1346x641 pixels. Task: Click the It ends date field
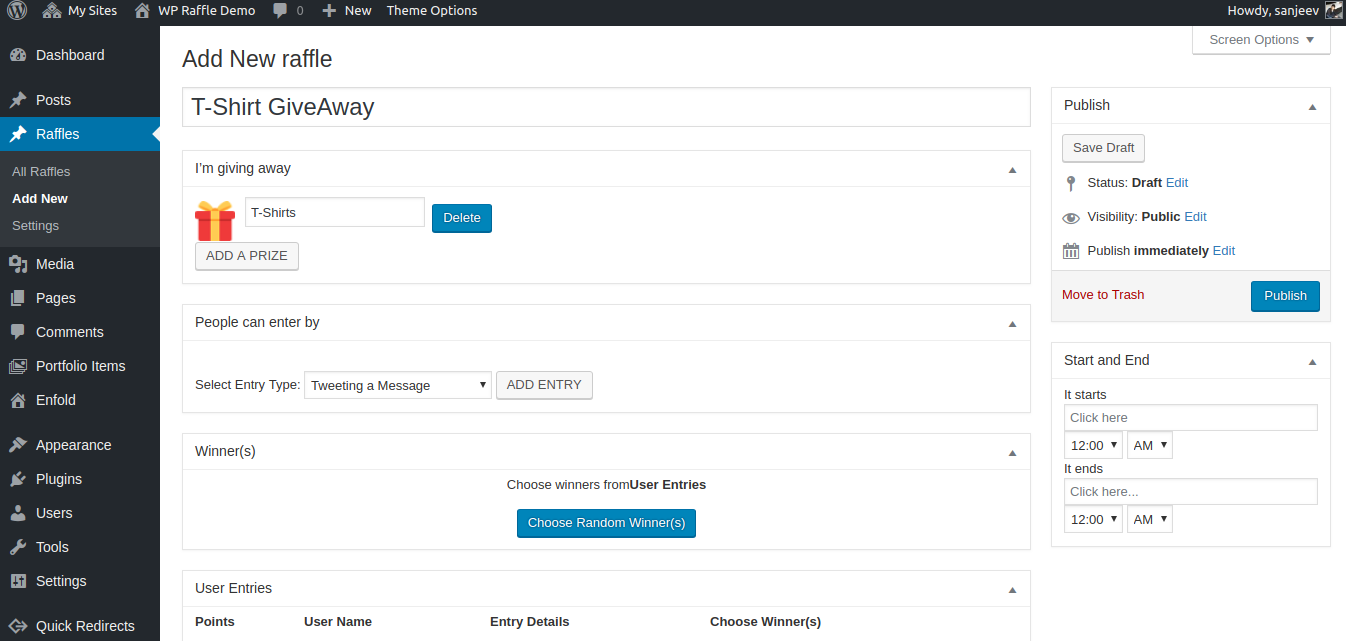(x=1191, y=491)
